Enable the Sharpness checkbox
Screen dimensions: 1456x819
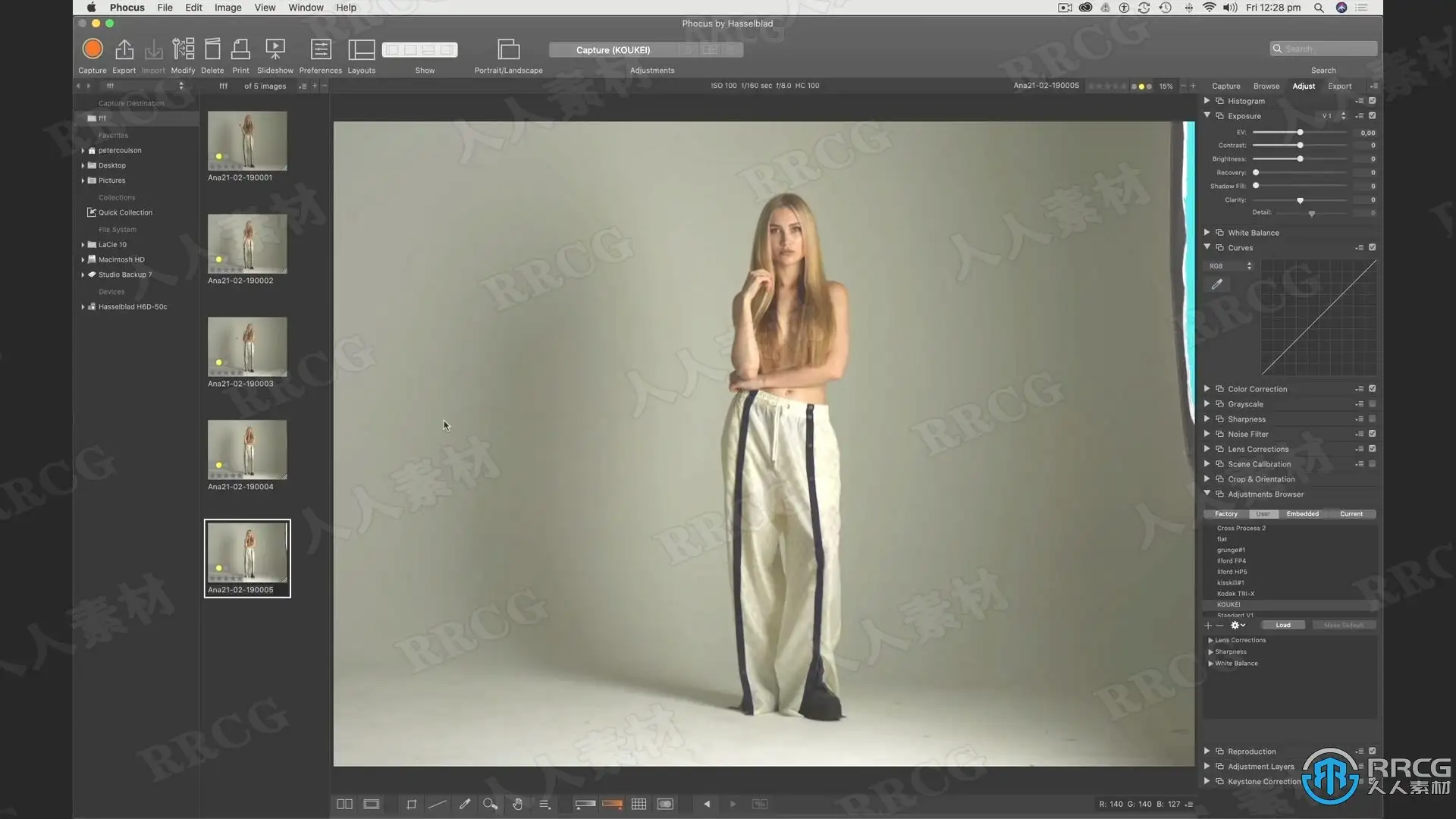tap(1372, 419)
